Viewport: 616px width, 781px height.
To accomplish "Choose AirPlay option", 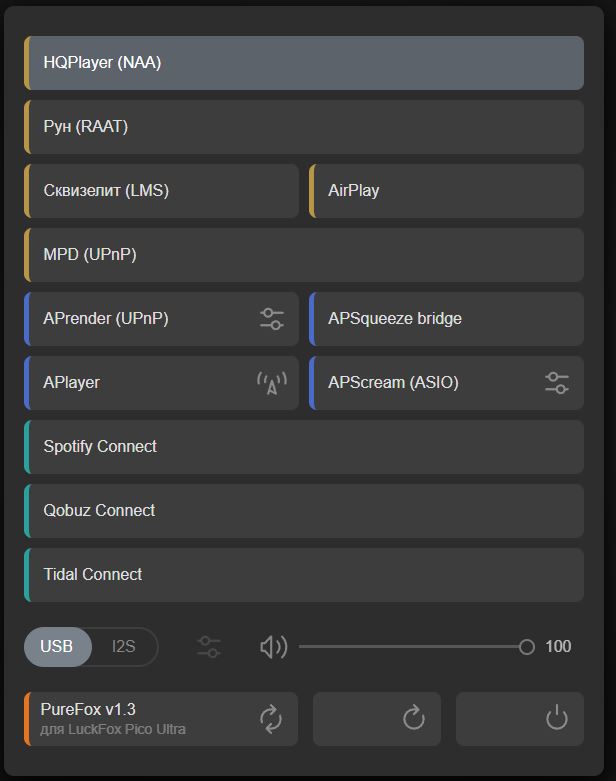I will click(x=446, y=191).
